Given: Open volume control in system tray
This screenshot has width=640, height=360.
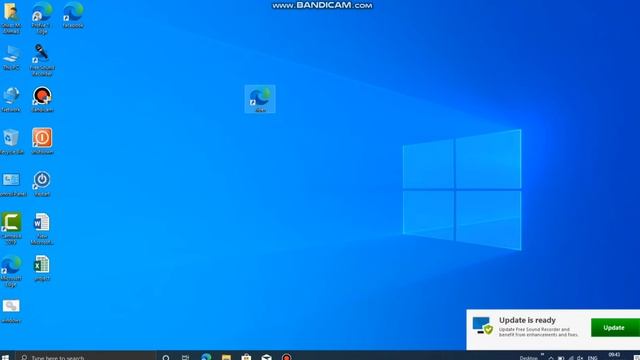Looking at the screenshot, I should 580,358.
